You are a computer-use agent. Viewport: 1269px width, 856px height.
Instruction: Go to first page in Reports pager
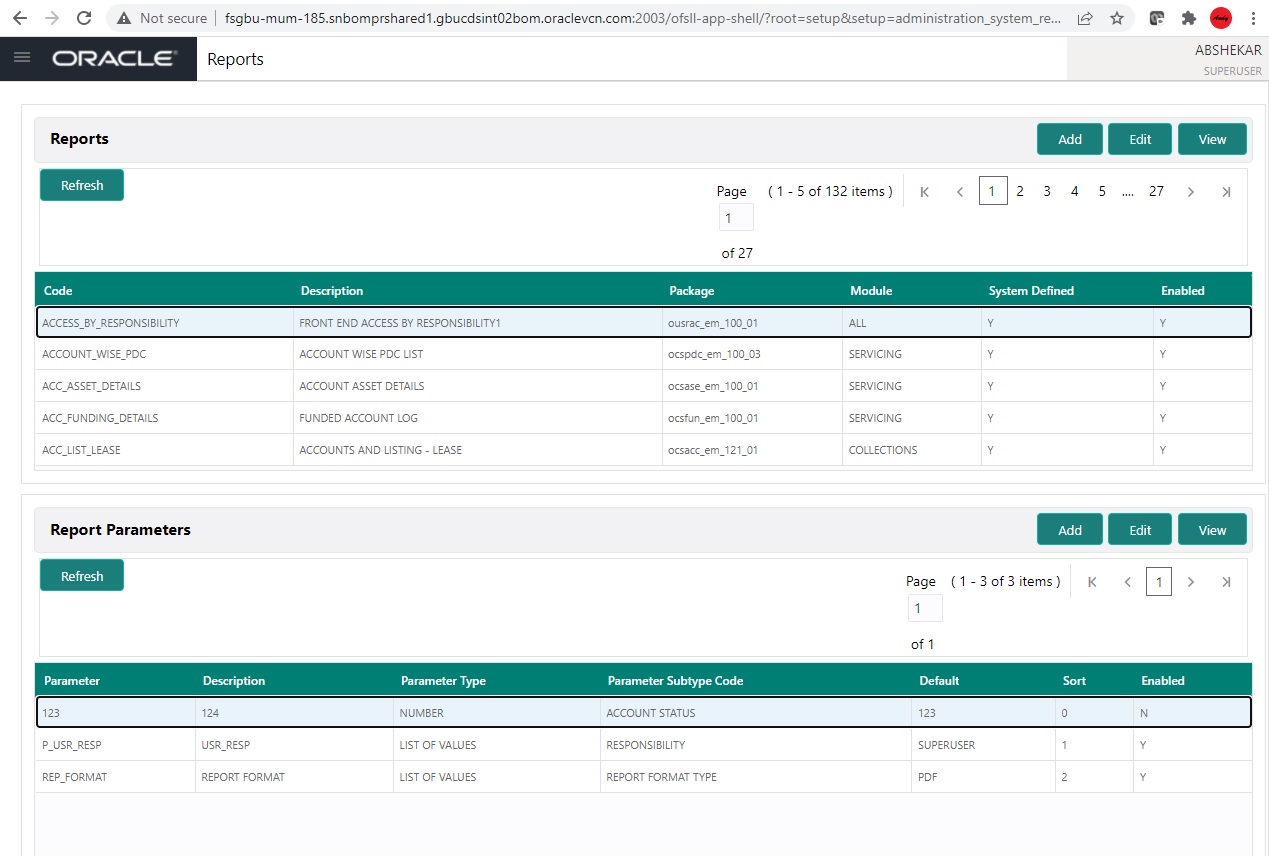tap(924, 192)
